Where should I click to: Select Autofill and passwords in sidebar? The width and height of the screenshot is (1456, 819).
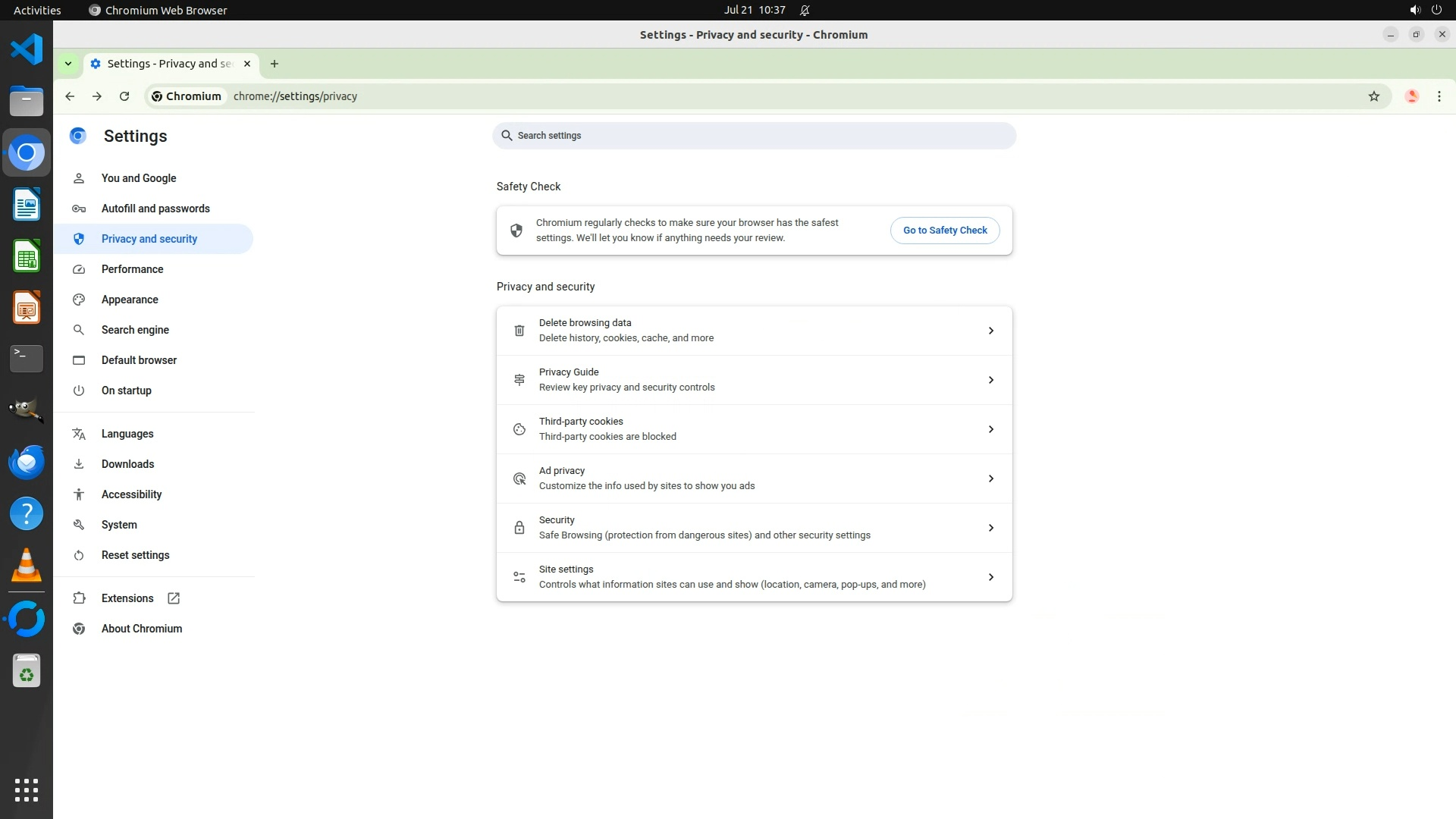pyautogui.click(x=155, y=209)
